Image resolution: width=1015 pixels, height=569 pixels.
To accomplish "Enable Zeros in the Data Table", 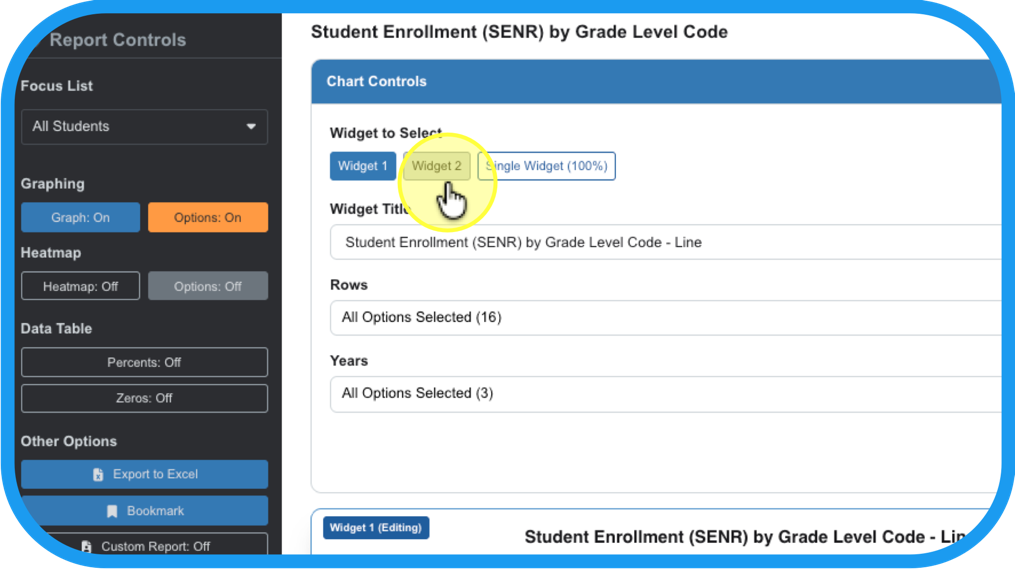I will 144,398.
